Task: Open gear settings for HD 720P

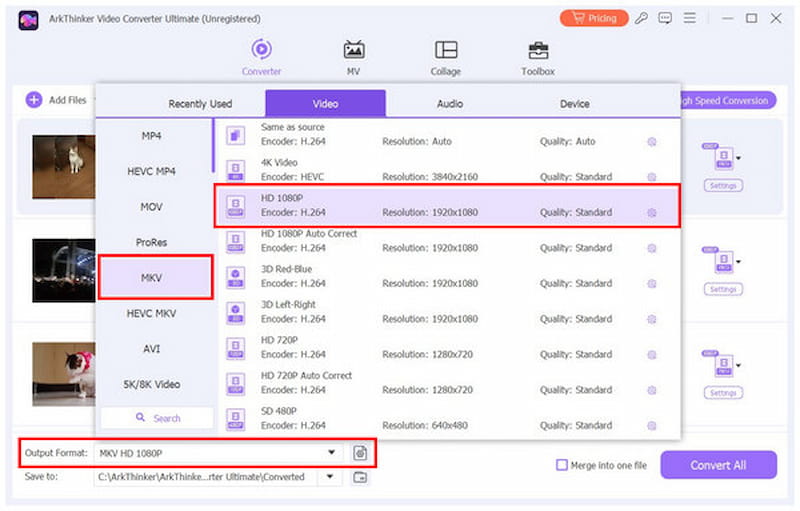Action: coord(652,354)
